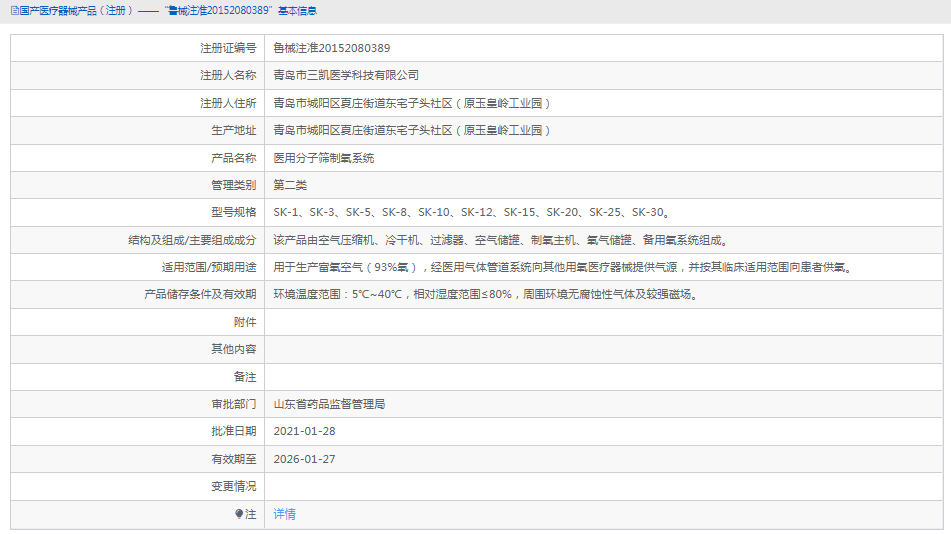Click the 管理类别 label
Viewport: 951px width, 534px height.
click(x=234, y=185)
